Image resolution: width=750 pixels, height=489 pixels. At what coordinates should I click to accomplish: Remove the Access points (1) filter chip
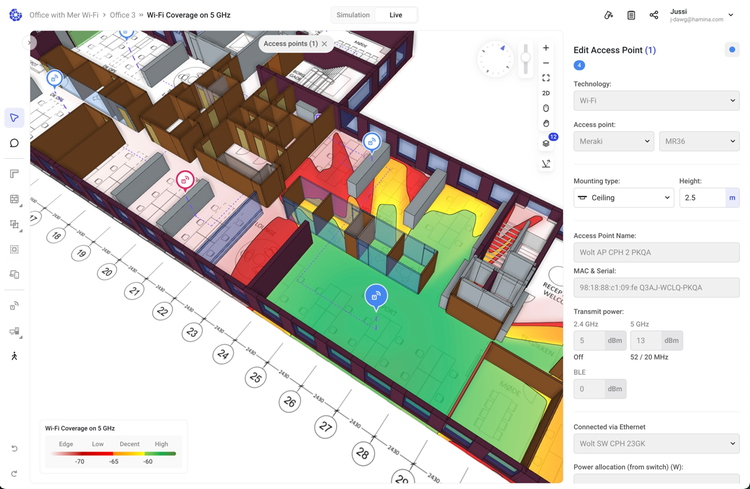tap(324, 44)
